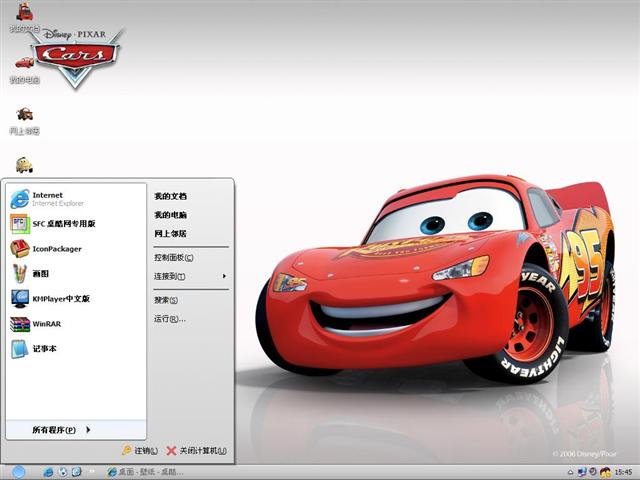Open KMPlayer中文版 from the start menu
The image size is (640, 480).
coord(76,299)
